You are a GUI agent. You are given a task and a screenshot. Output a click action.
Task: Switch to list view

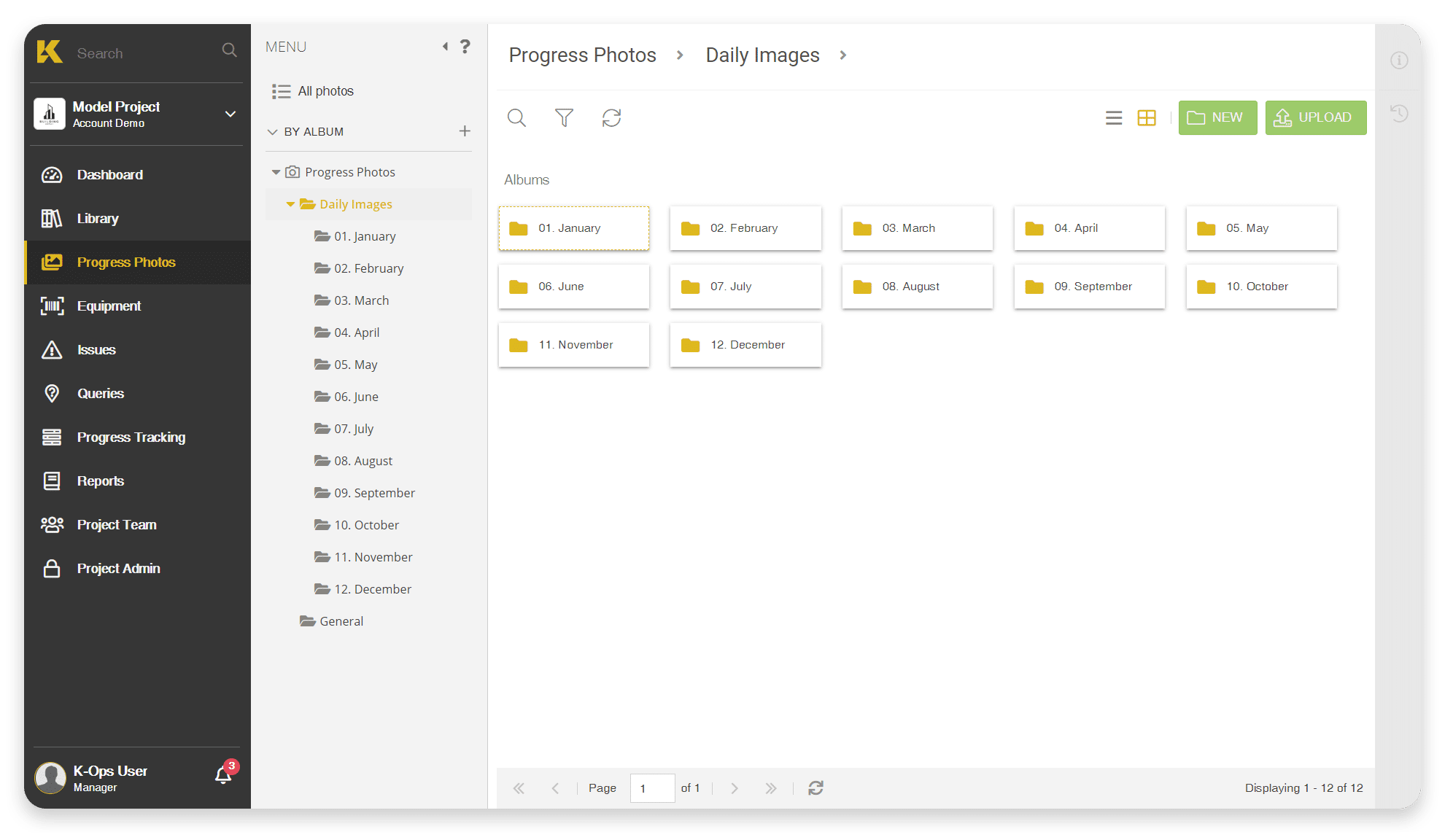point(1113,118)
